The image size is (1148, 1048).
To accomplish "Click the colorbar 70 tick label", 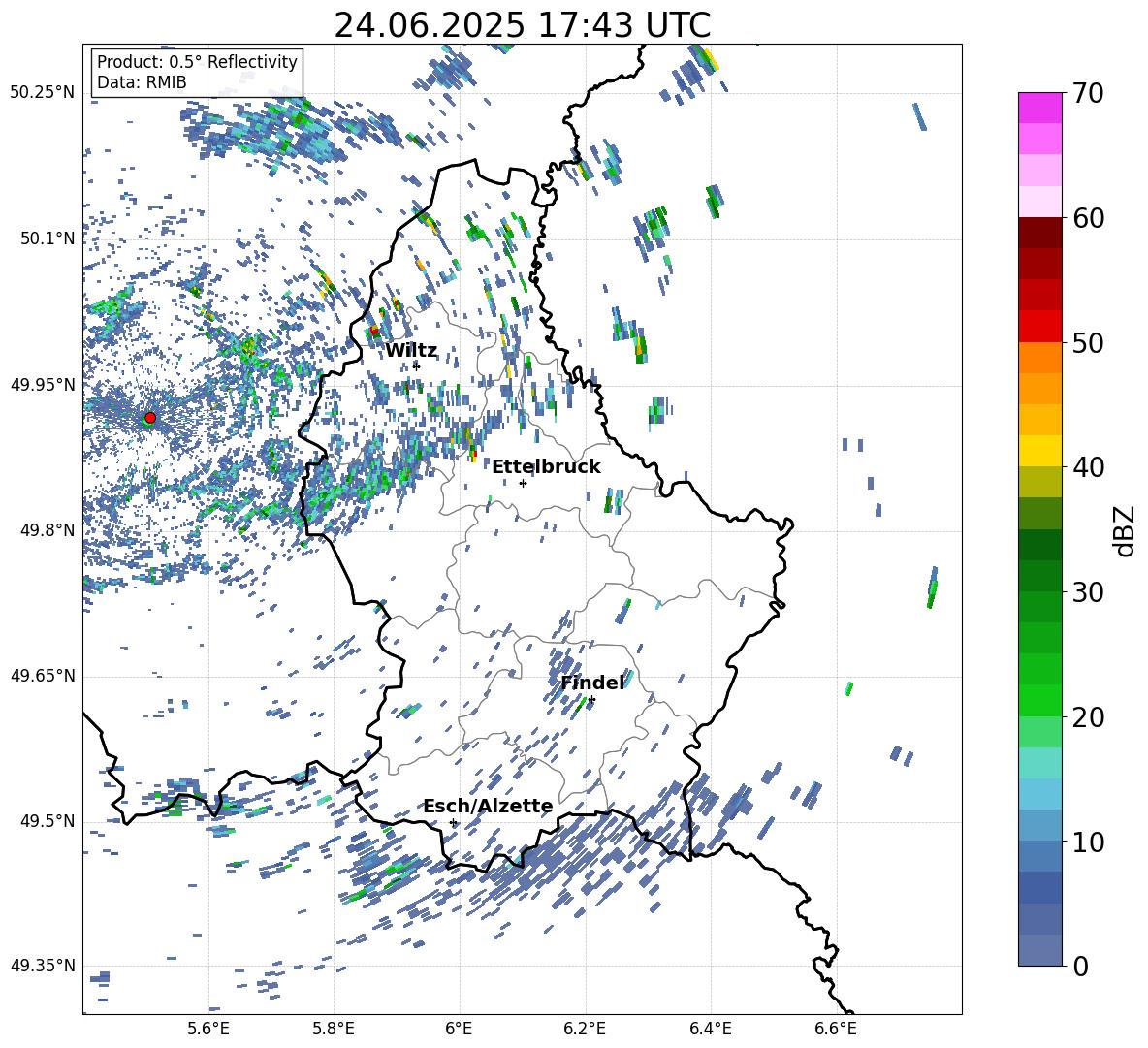I will 1088,93.
